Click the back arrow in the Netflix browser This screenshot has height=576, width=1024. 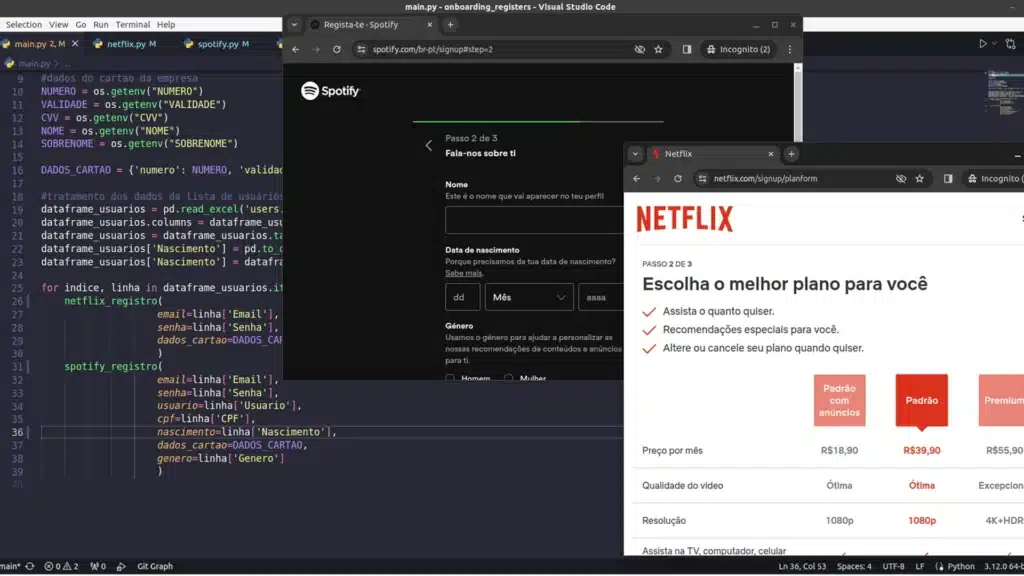tap(636, 179)
